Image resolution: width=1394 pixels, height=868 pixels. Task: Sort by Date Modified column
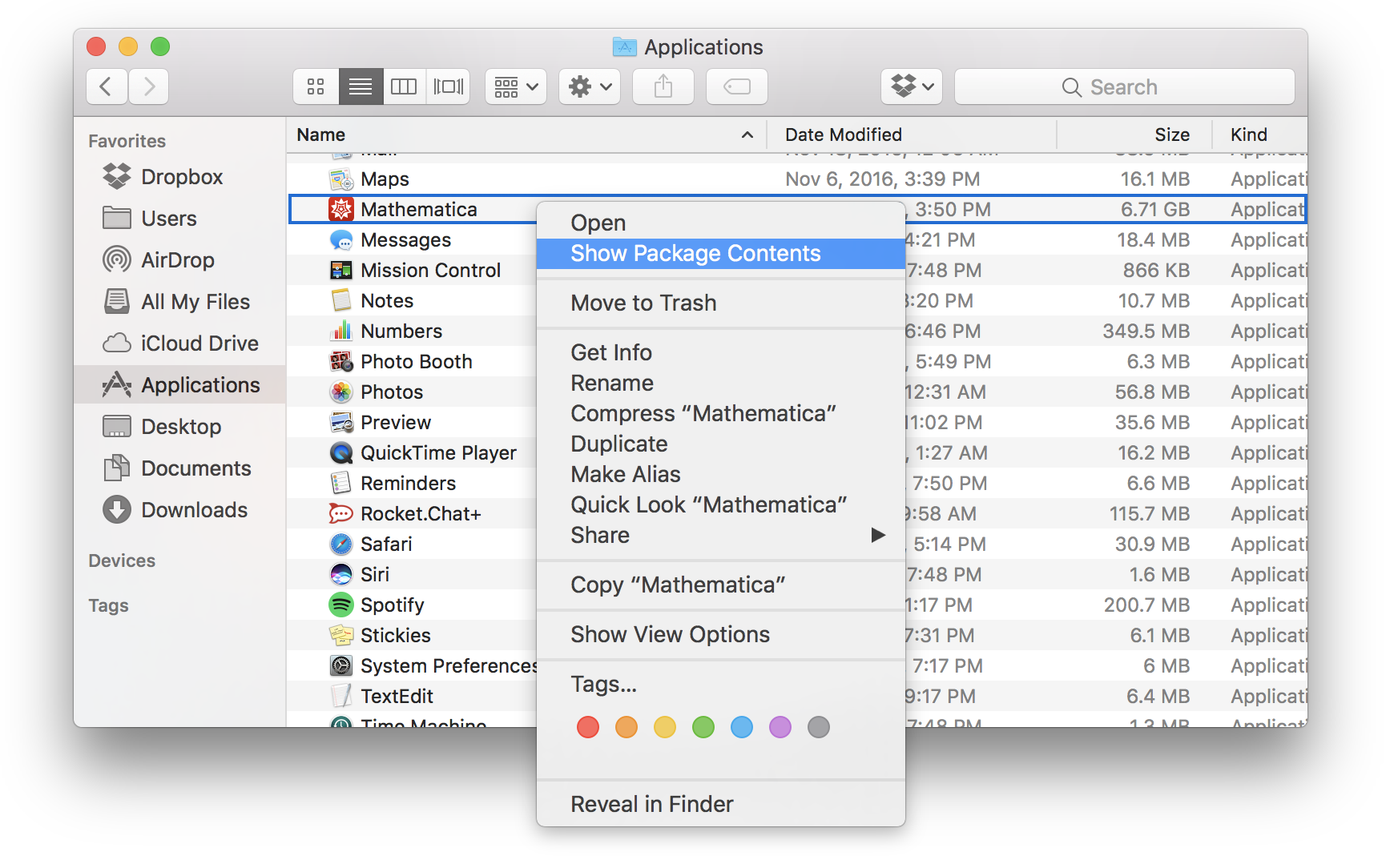tap(912, 135)
